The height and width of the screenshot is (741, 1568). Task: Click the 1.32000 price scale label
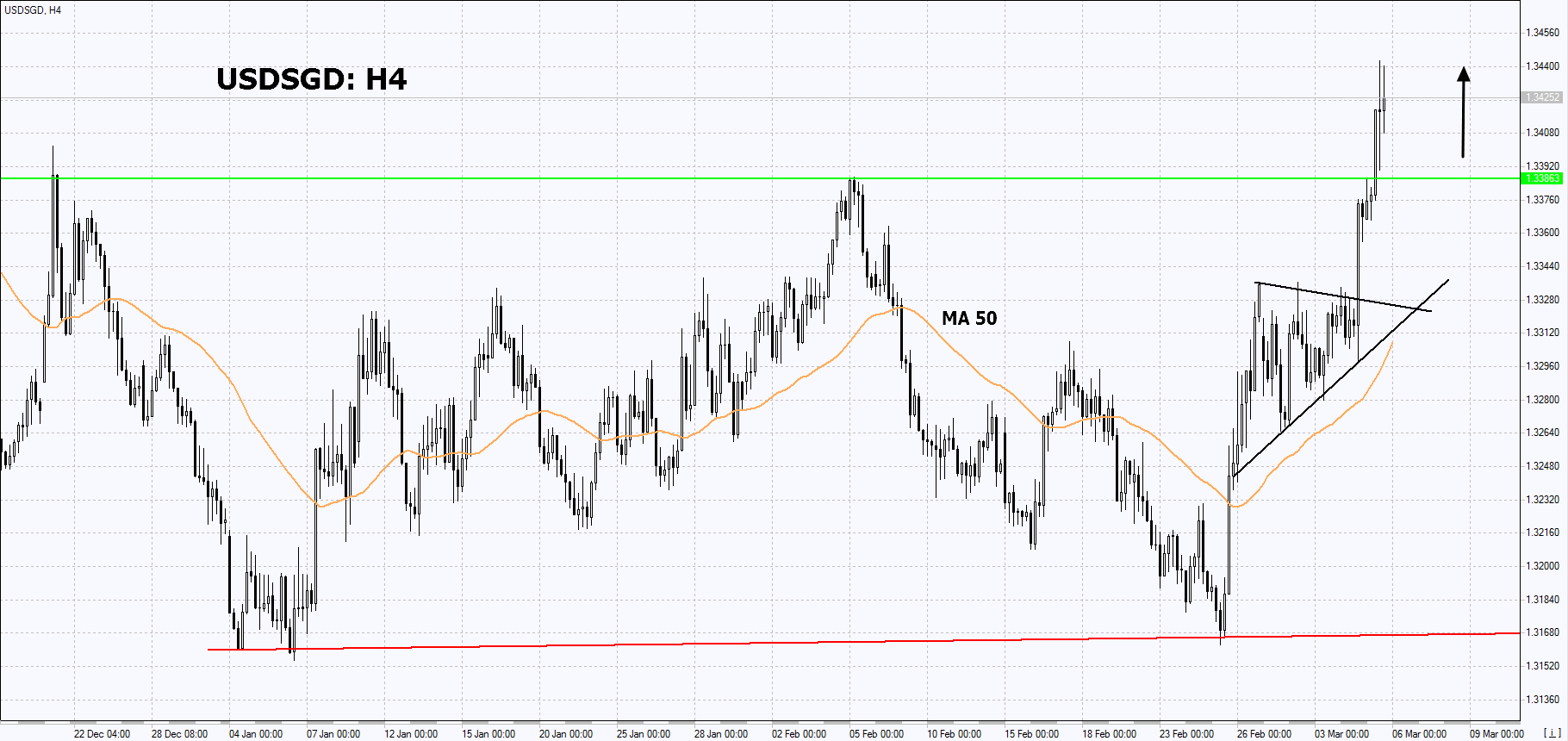[x=1542, y=566]
